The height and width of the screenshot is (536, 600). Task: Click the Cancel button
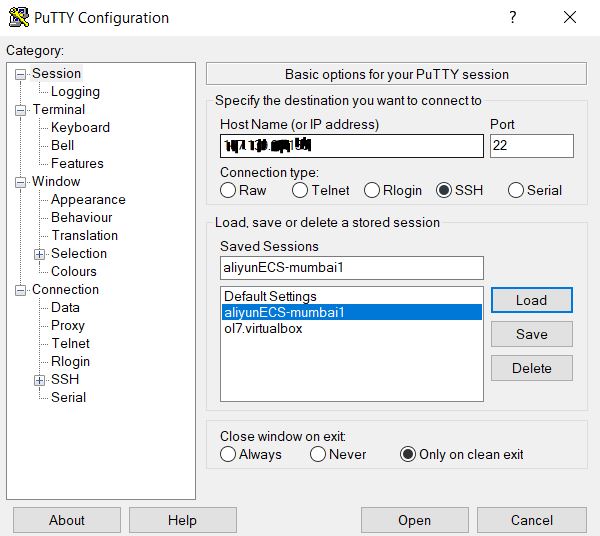[x=532, y=520]
